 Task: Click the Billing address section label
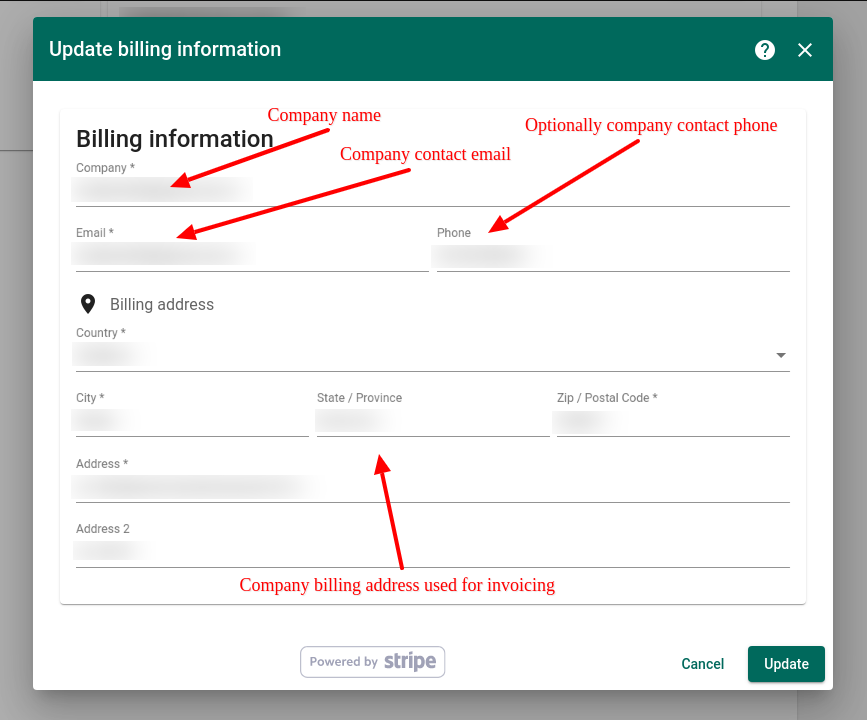pos(162,305)
